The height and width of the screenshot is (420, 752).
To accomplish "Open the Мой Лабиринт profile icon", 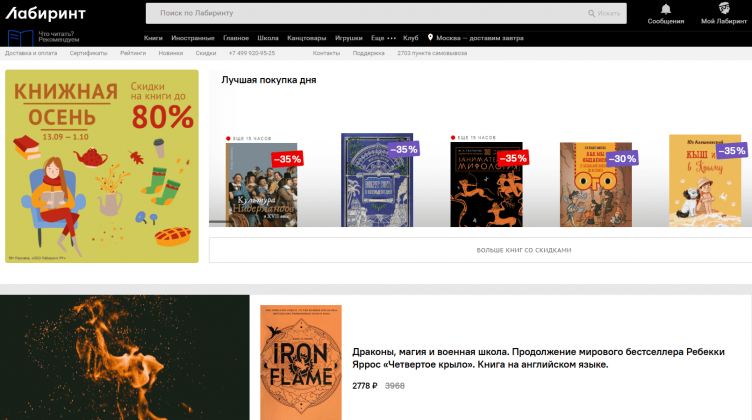I will click(x=722, y=9).
